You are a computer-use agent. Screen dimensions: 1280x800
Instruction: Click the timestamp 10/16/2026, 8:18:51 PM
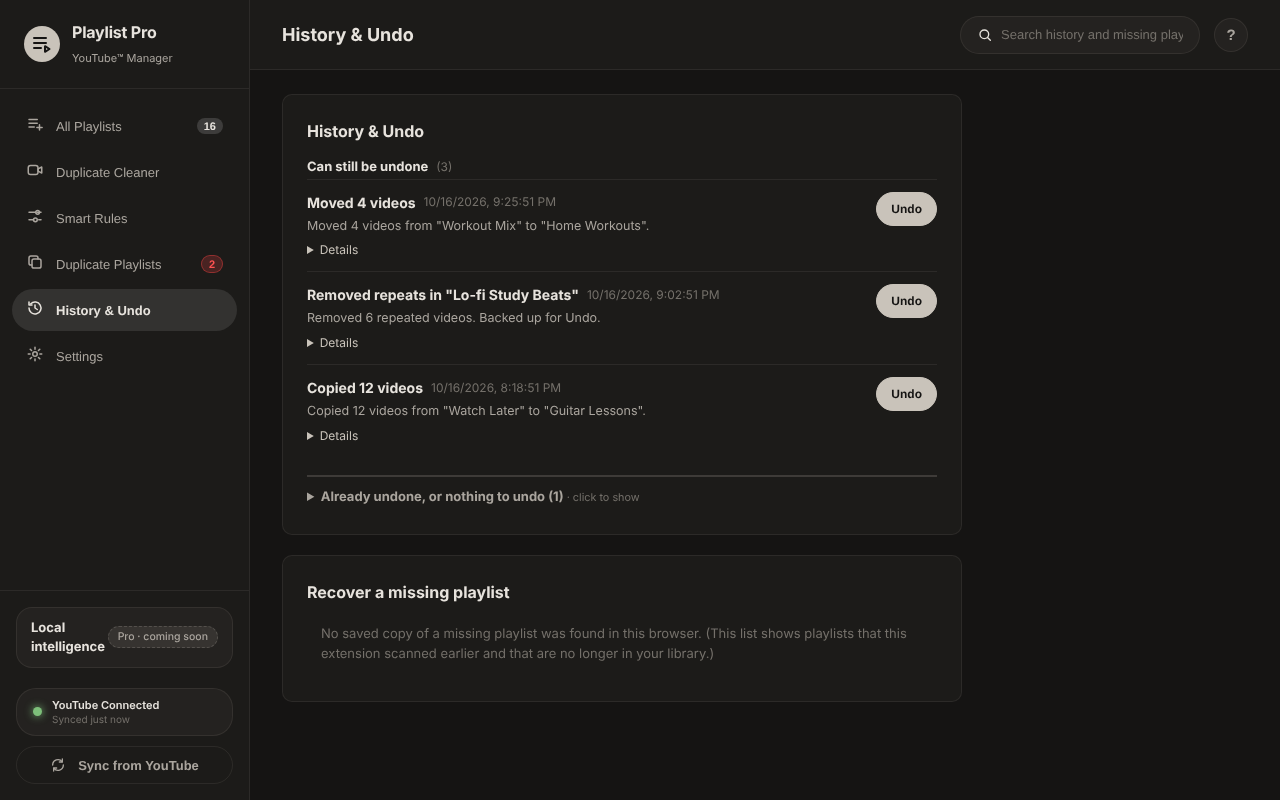(x=496, y=388)
